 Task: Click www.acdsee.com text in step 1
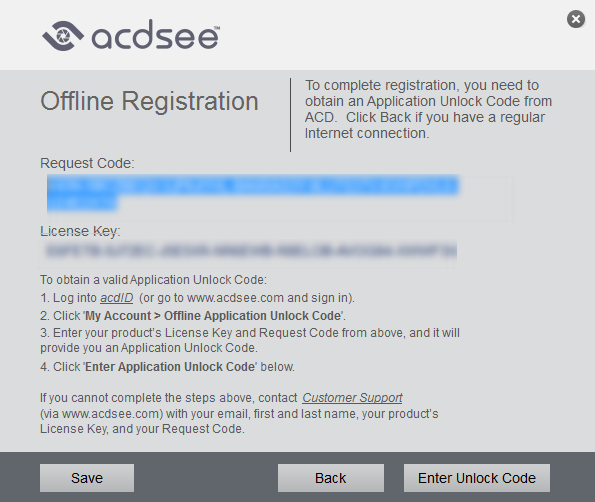pyautogui.click(x=235, y=298)
